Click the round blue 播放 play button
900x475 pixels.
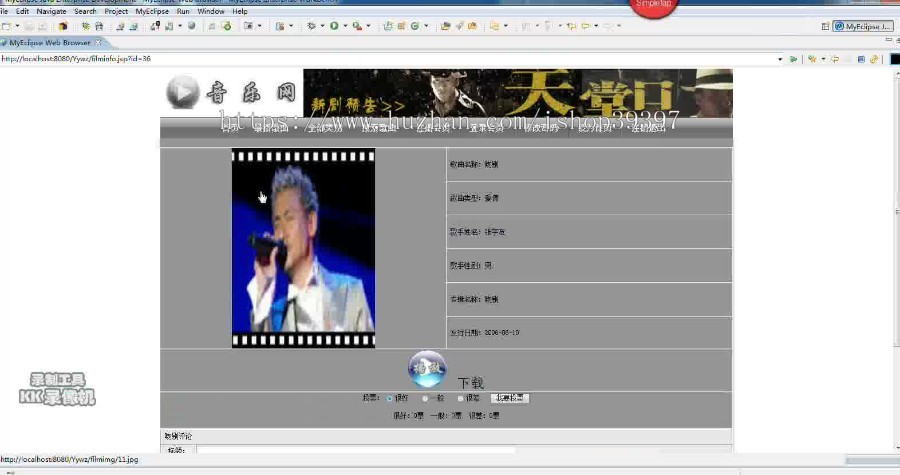[x=427, y=369]
